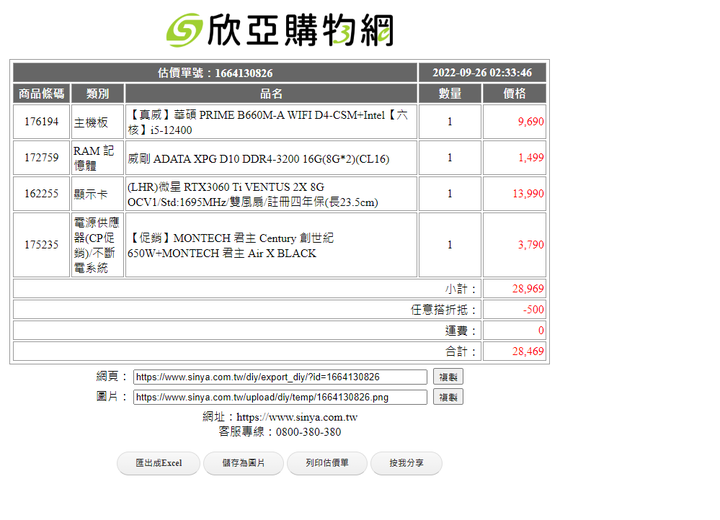Click the discount value -500
The height and width of the screenshot is (520, 720).
pos(533,309)
